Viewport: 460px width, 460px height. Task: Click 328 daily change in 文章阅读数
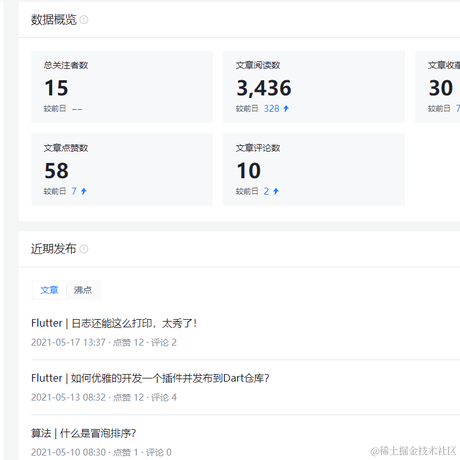(272, 109)
